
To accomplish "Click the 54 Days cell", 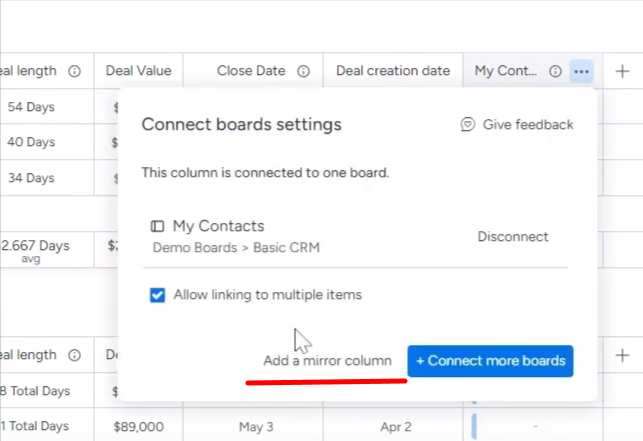I will 31,107.
